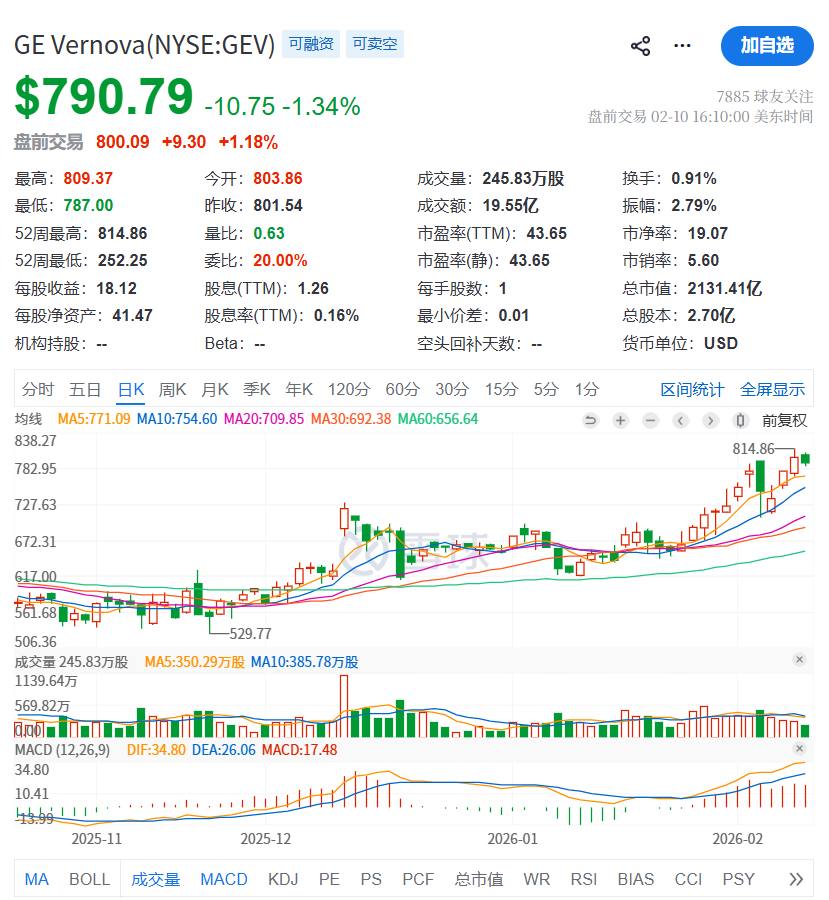Click the 529.77 low marker on chart
The width and height of the screenshot is (829, 900).
click(250, 634)
